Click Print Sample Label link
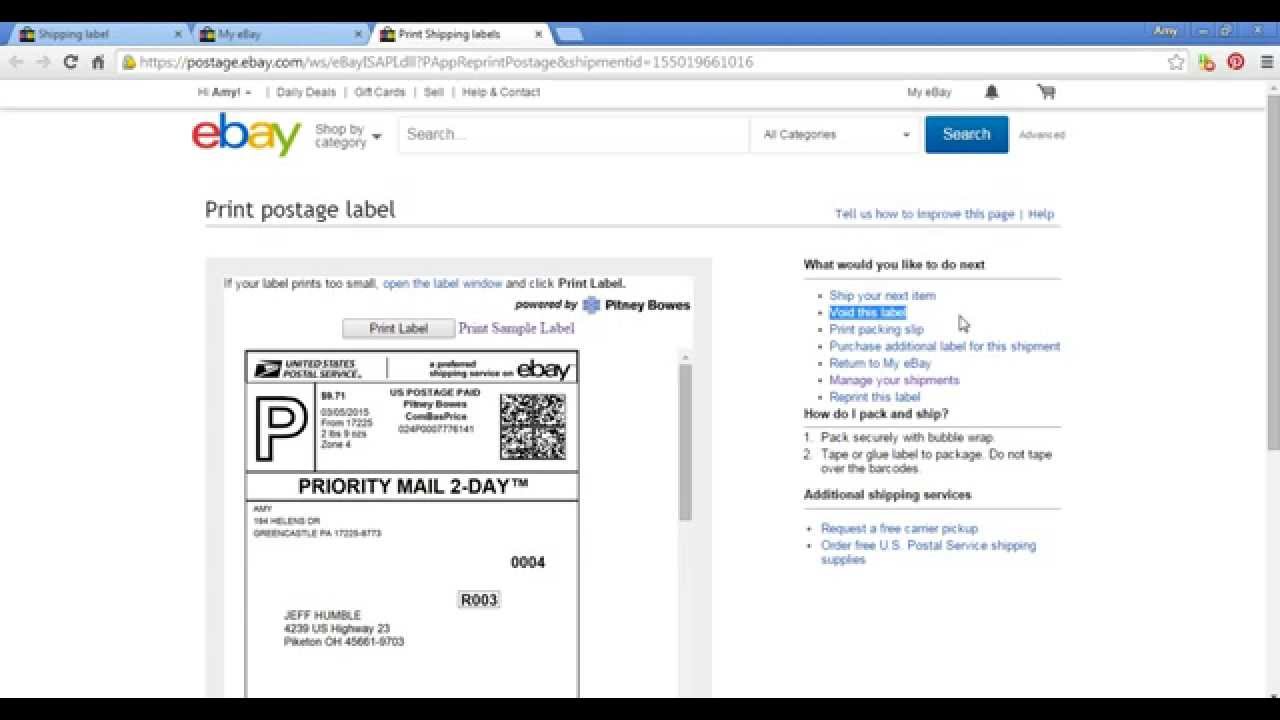 tap(516, 328)
